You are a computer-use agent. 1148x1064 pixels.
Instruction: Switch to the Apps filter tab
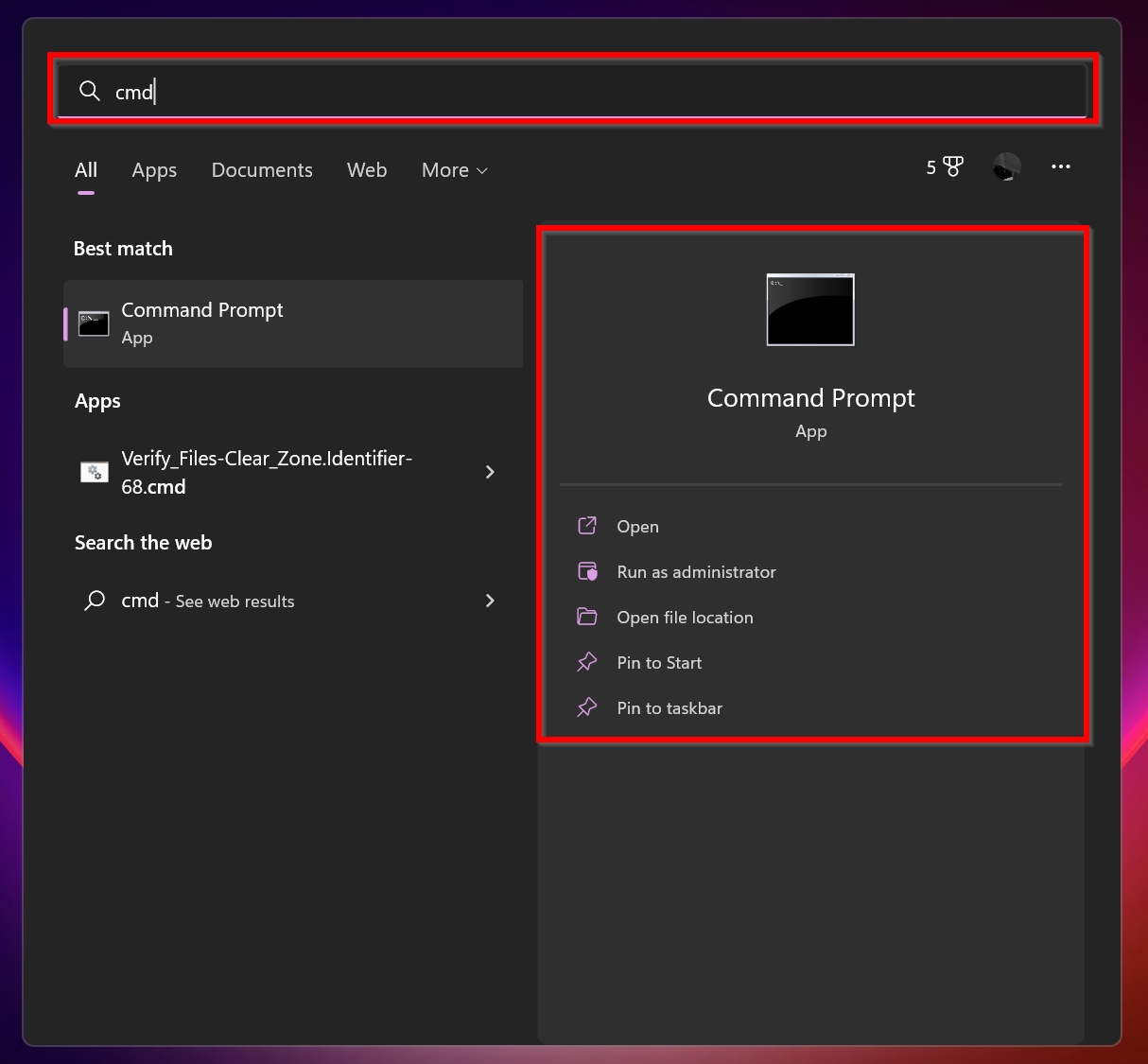pos(154,170)
